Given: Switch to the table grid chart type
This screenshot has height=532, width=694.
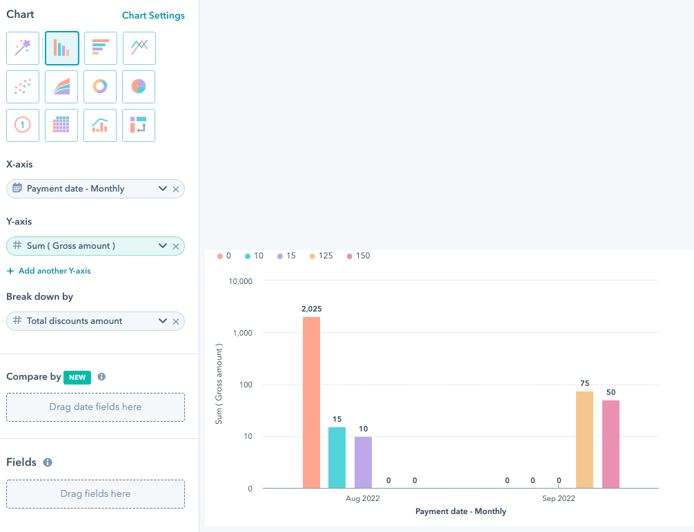Looking at the screenshot, I should 62,125.
